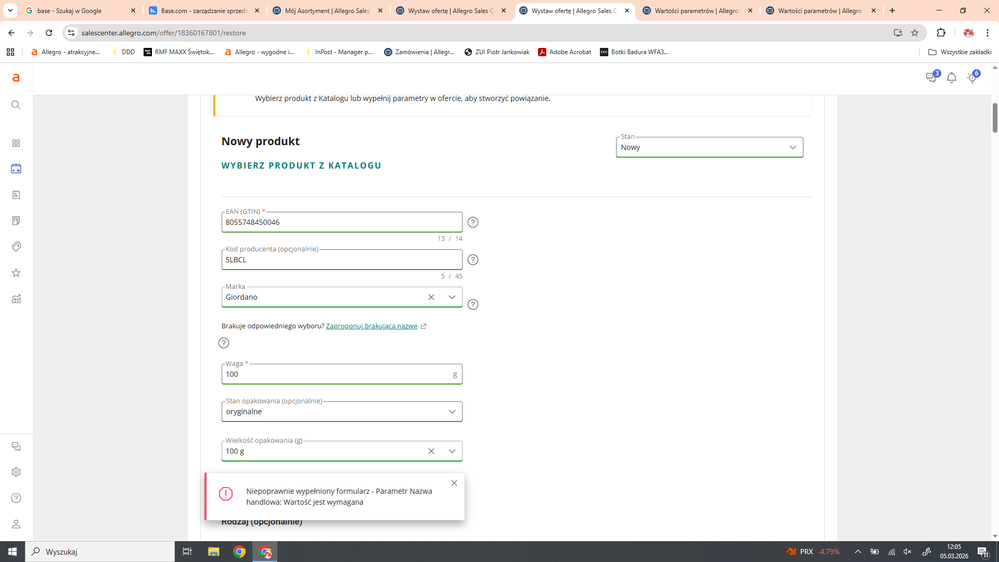Open settings gear in left sidebar
Screen dimensions: 999x562
pyautogui.click(x=16, y=472)
